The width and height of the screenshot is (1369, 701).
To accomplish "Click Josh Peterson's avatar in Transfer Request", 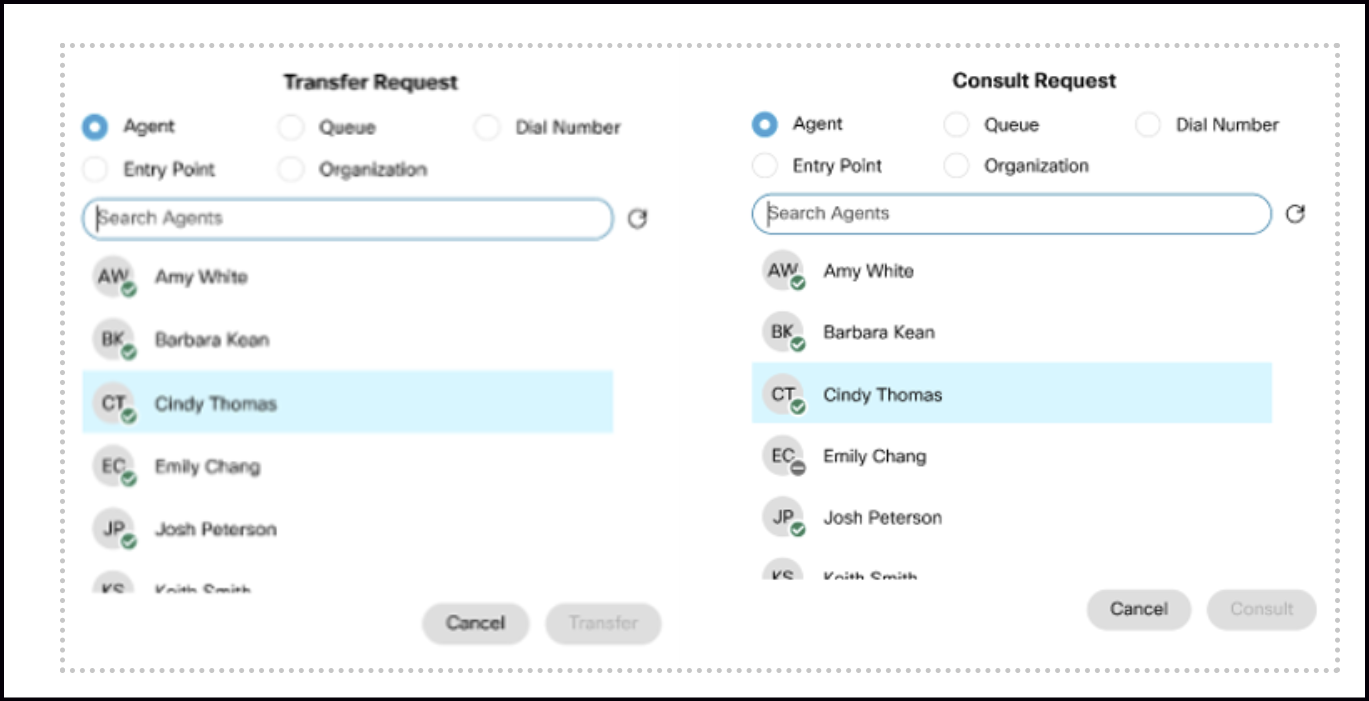I will click(112, 529).
